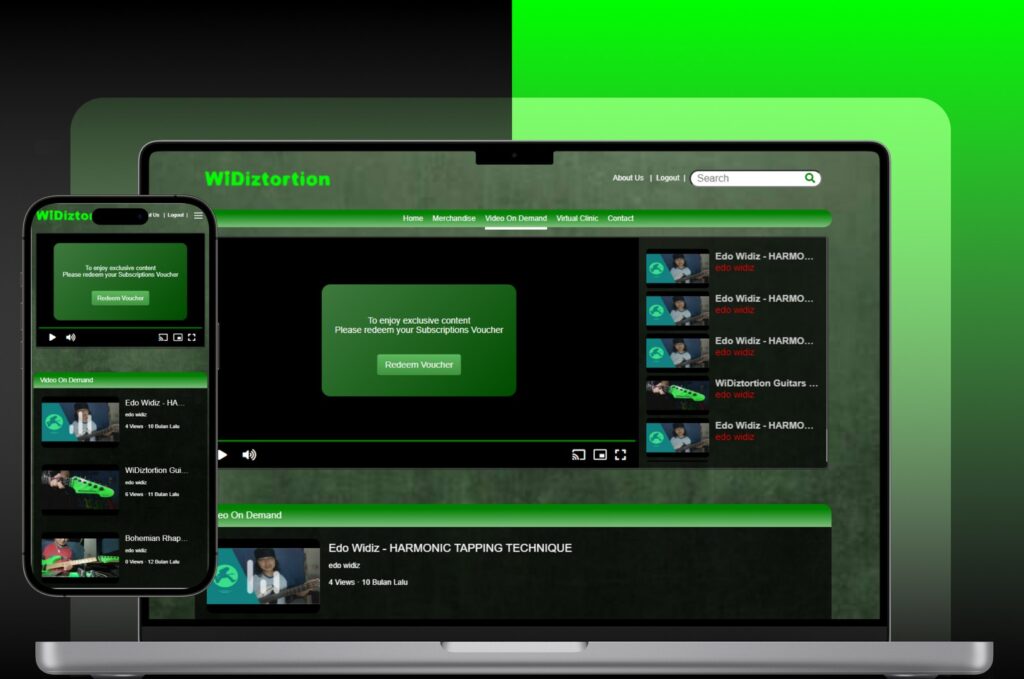Open third Edo Widiz - HARMO... sidebar thumbnail
The width and height of the screenshot is (1024, 679).
coord(677,351)
